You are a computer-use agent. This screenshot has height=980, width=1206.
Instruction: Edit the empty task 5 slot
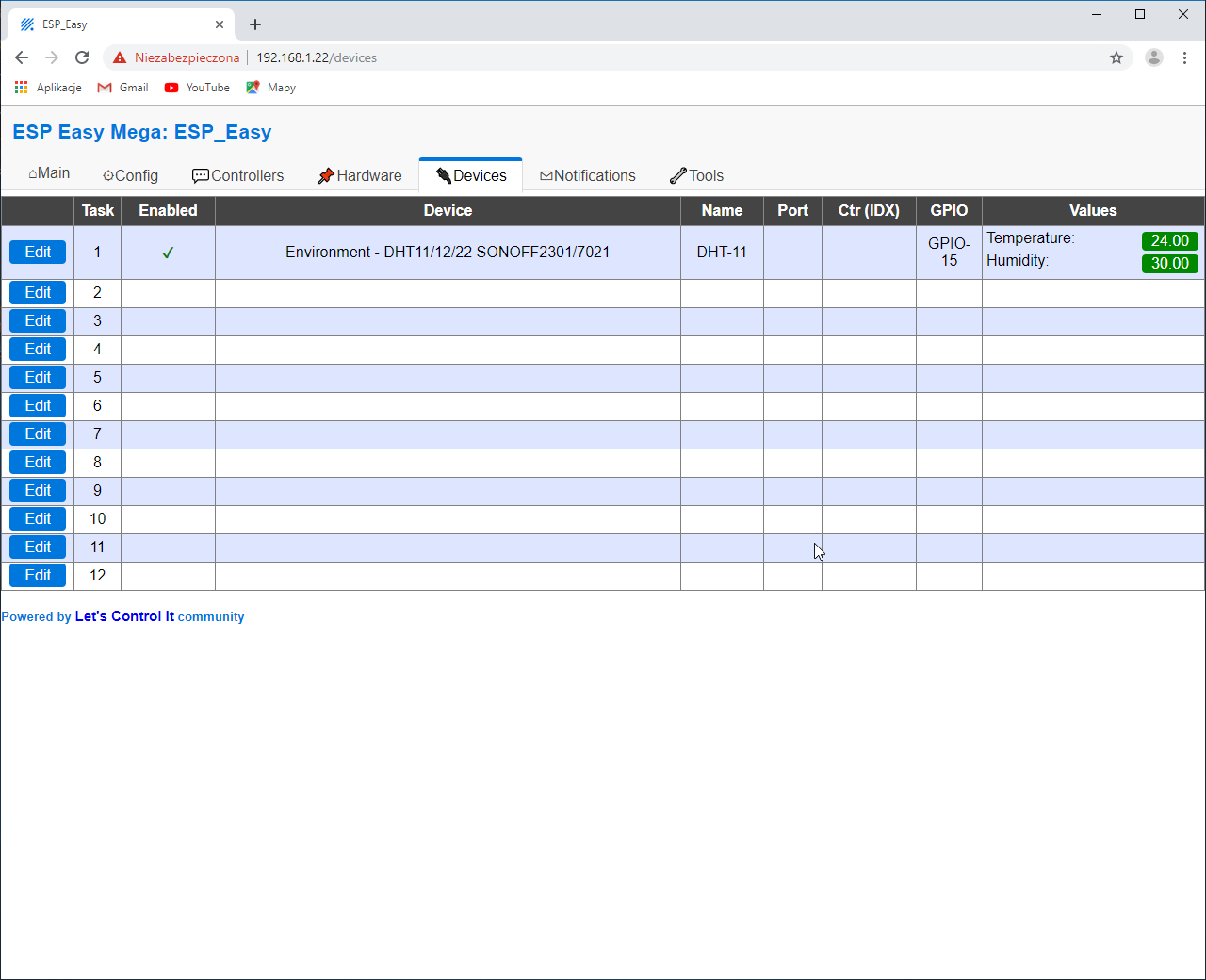click(x=38, y=377)
